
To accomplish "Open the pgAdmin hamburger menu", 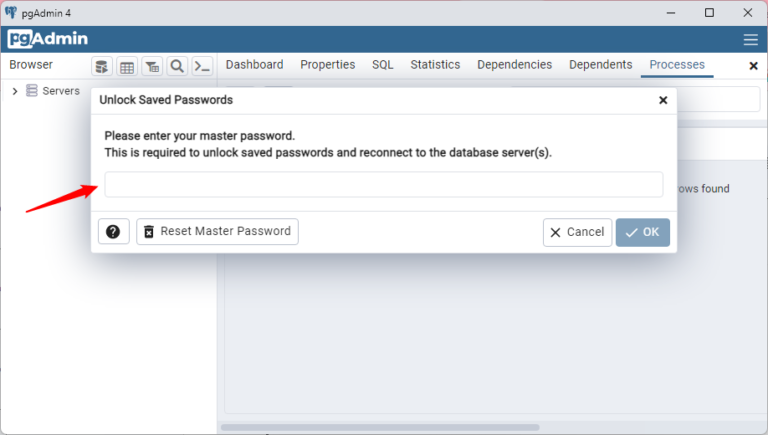I will tap(750, 40).
